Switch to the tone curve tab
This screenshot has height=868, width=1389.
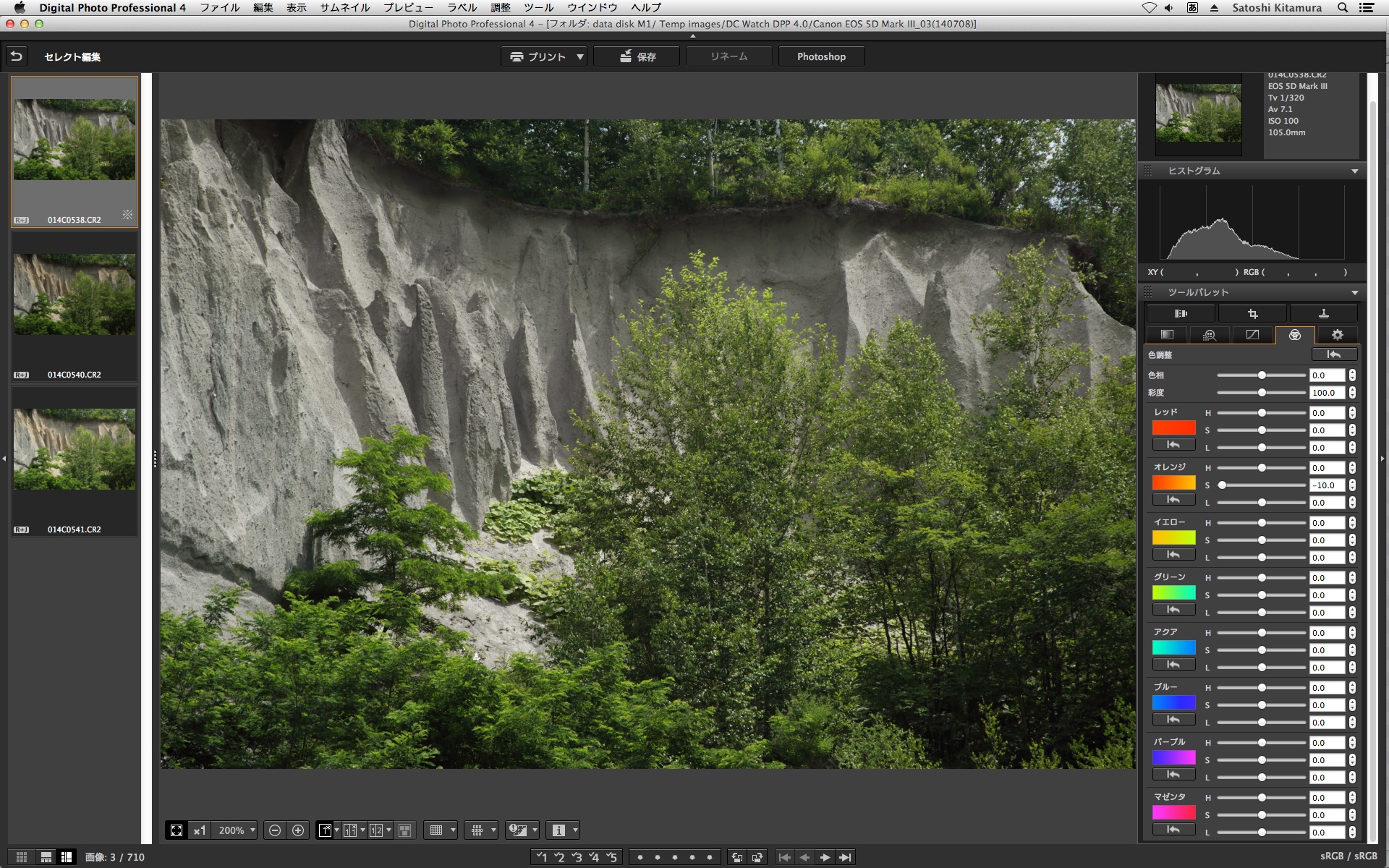point(1252,335)
